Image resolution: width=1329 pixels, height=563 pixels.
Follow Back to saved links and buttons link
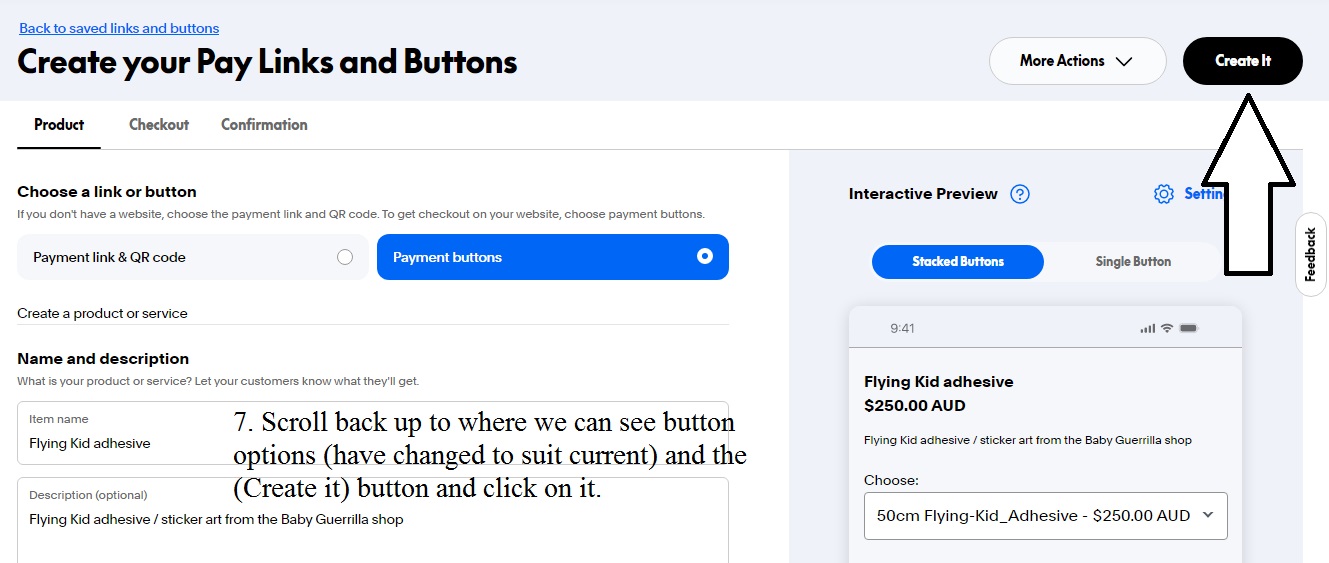(x=119, y=28)
